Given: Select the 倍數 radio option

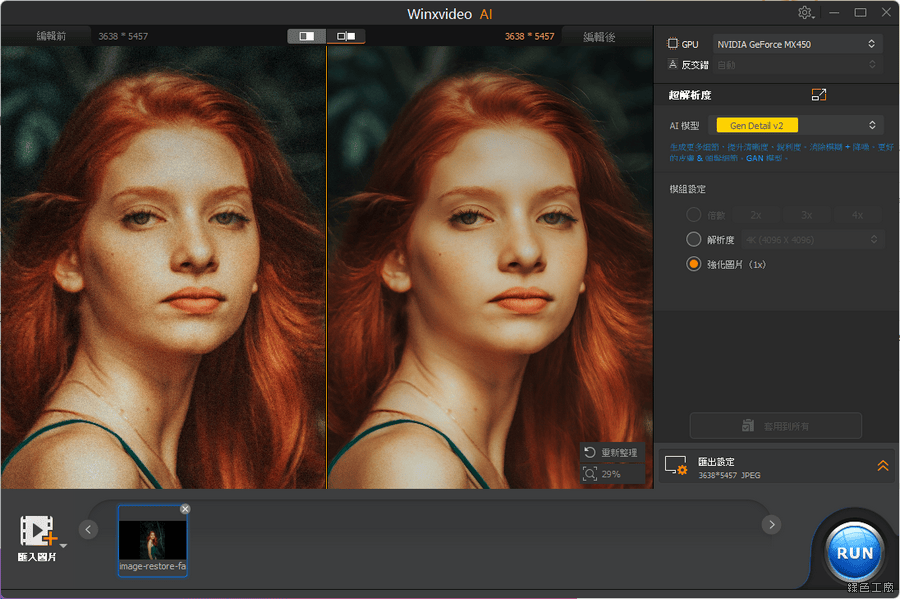Looking at the screenshot, I should pyautogui.click(x=693, y=215).
